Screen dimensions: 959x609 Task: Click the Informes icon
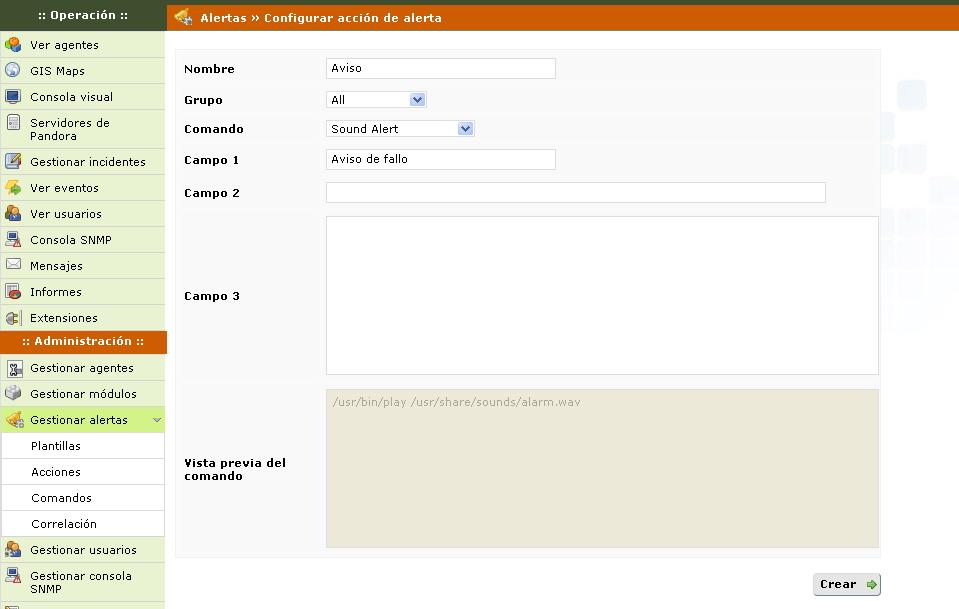point(13,292)
